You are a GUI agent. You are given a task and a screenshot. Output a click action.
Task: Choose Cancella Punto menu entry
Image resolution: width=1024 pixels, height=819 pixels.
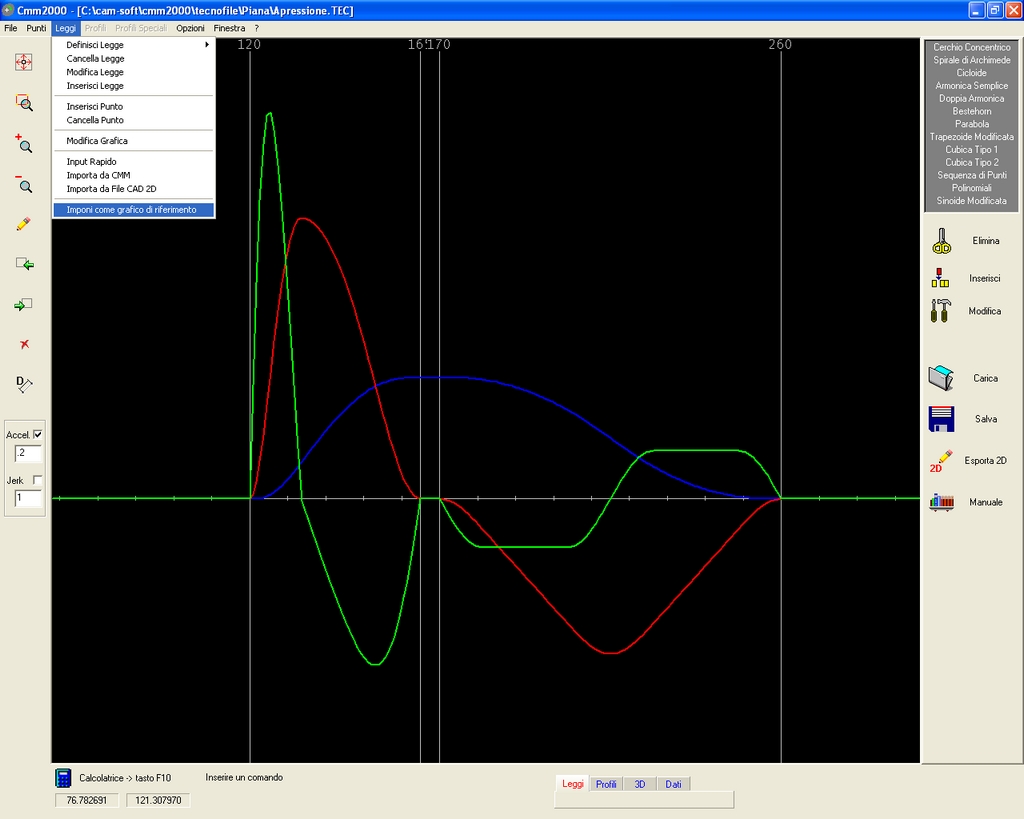(134, 120)
